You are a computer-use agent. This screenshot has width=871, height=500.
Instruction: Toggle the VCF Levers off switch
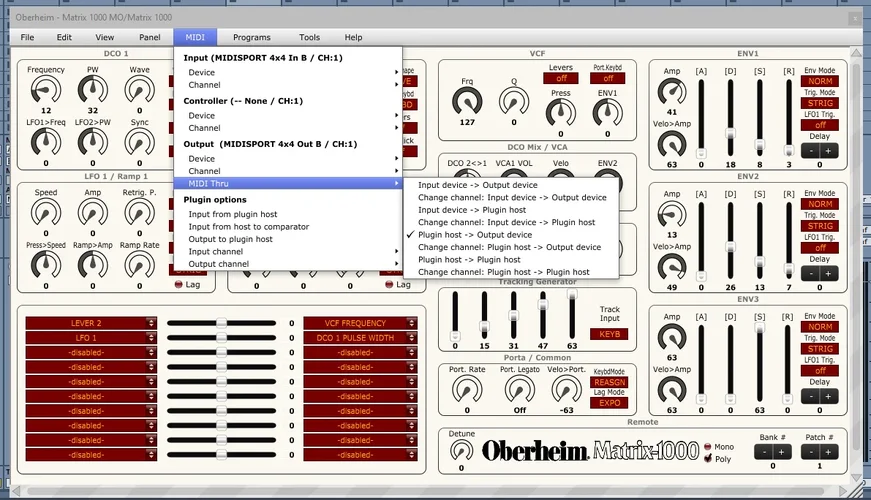(560, 78)
